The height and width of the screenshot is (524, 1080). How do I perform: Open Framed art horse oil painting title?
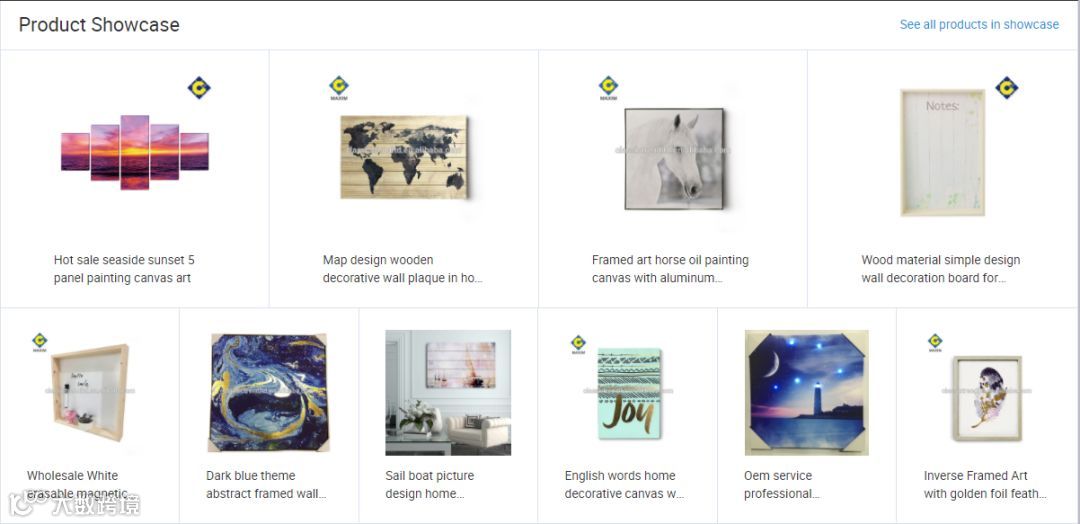[670, 269]
